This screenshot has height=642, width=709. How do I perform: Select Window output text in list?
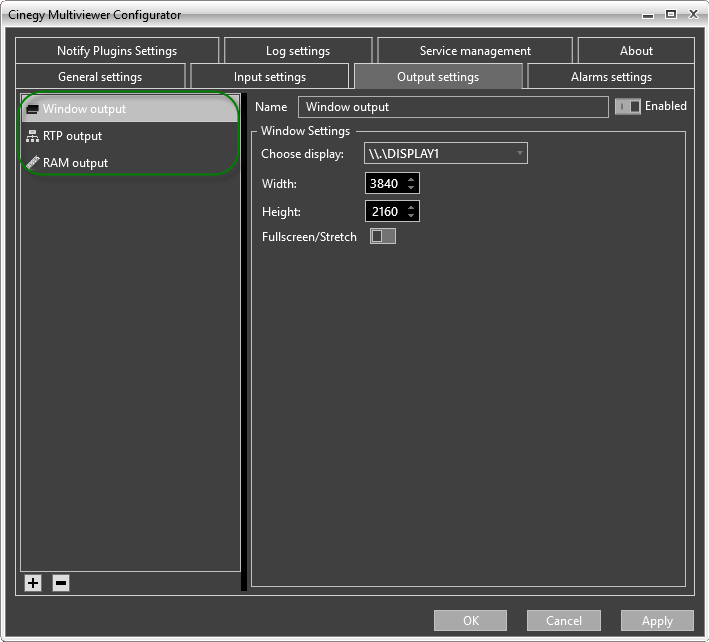pyautogui.click(x=85, y=109)
